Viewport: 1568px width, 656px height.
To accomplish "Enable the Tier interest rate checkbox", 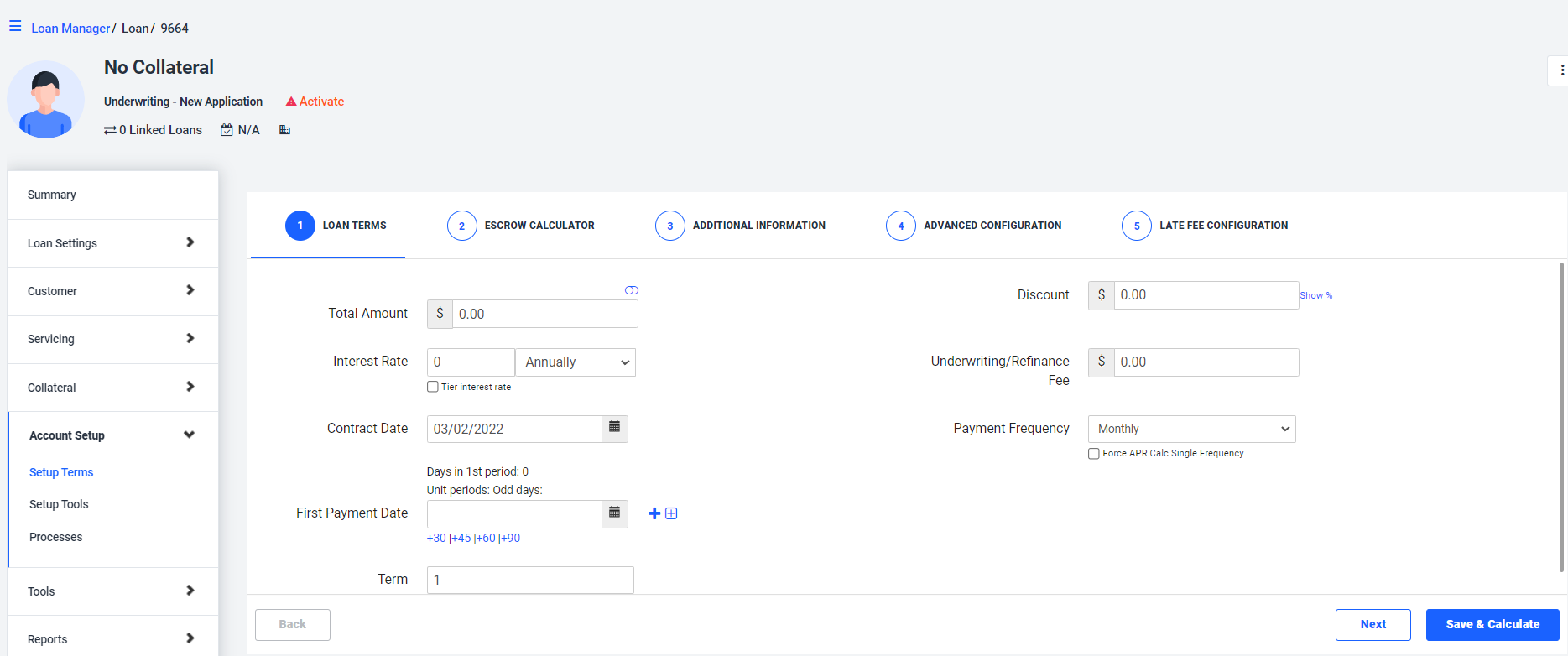I will tap(433, 387).
